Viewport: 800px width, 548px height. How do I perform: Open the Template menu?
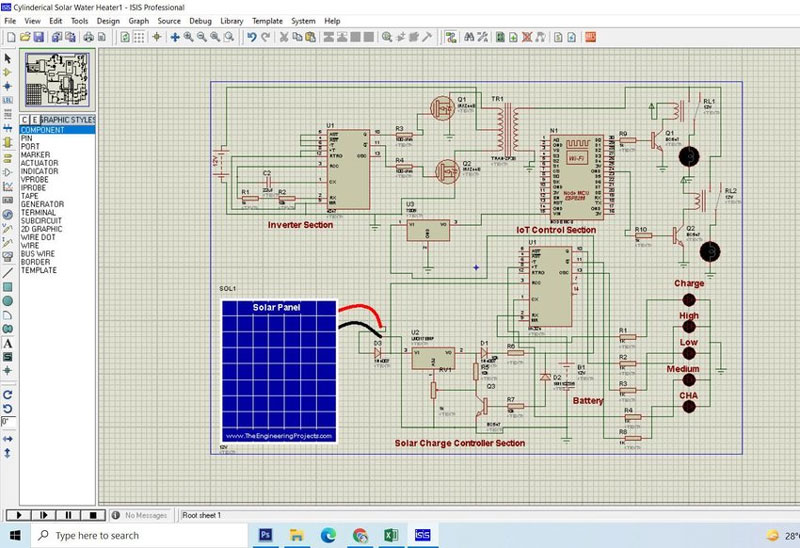267,21
